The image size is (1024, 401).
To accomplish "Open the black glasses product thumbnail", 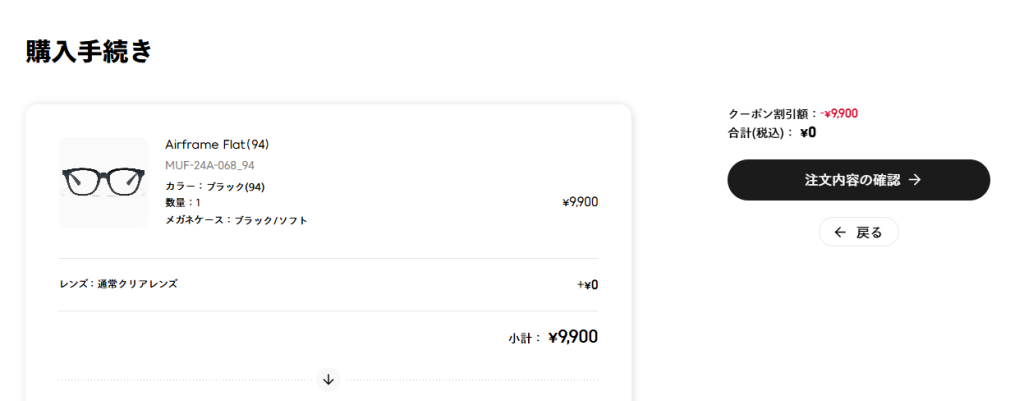I will pyautogui.click(x=103, y=182).
